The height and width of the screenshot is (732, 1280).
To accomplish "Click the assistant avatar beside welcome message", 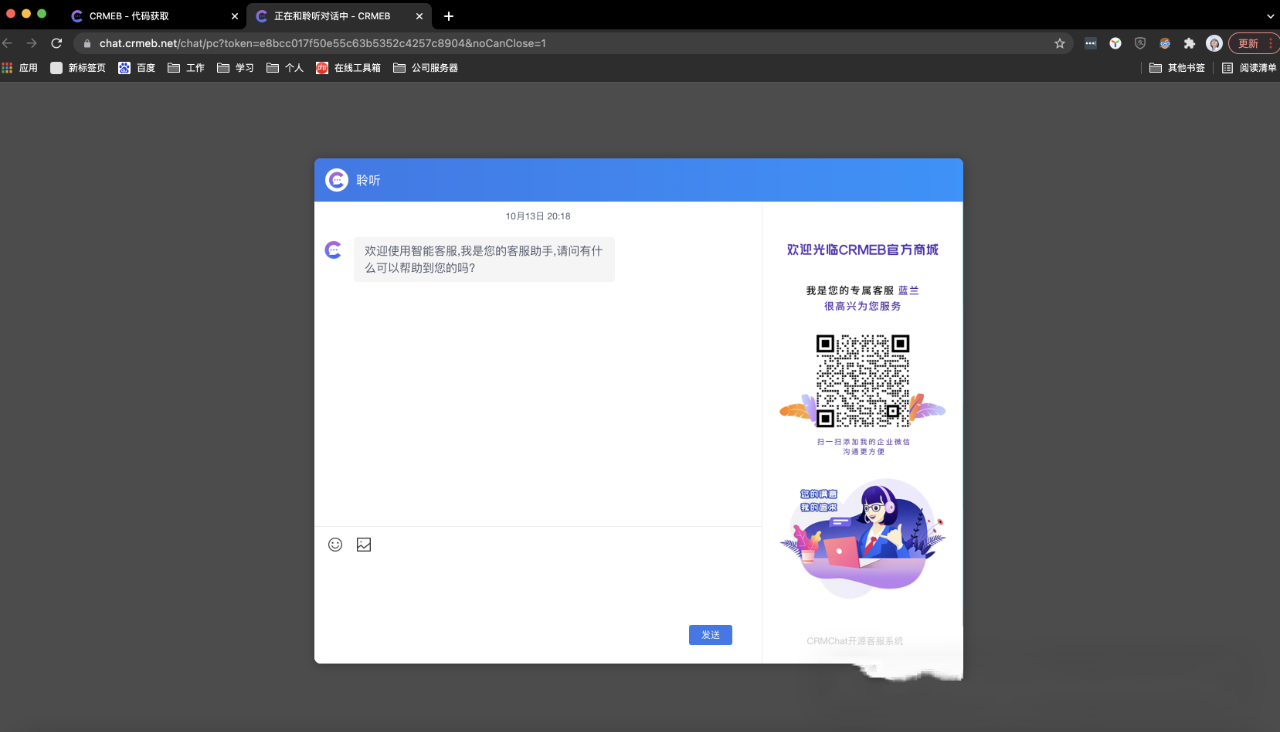I will point(334,250).
